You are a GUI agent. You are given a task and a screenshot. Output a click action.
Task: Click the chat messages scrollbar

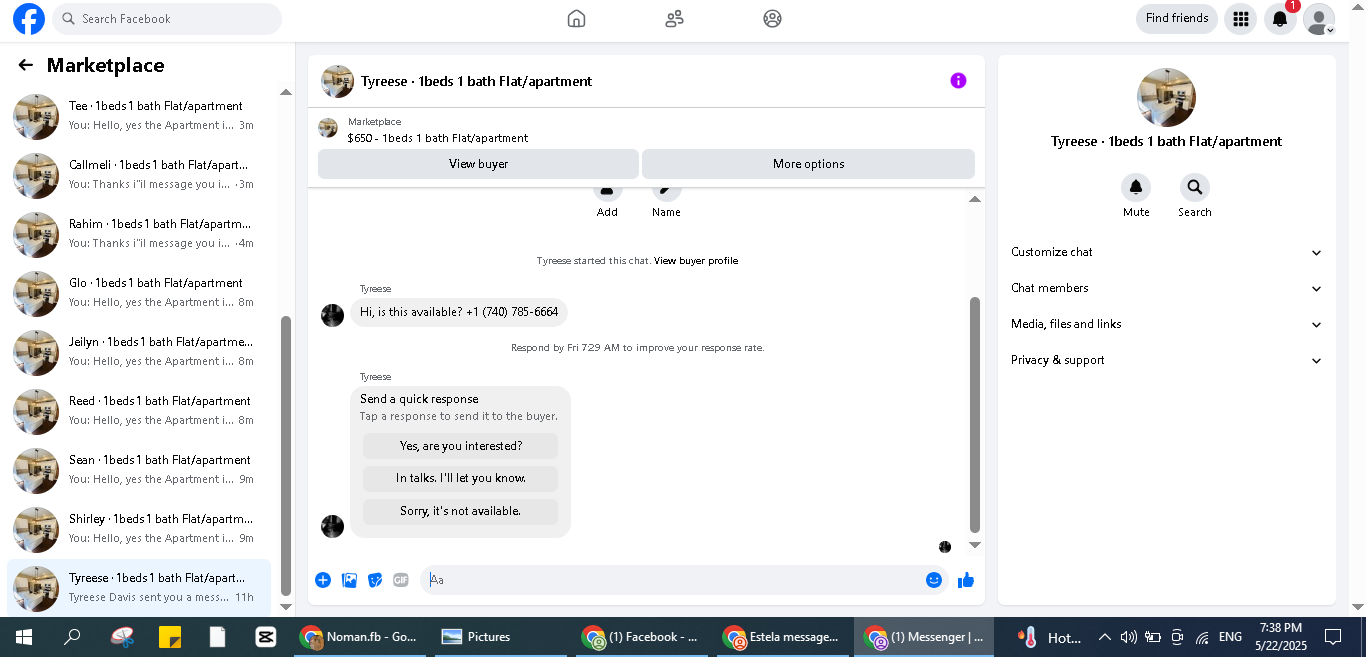[975, 414]
